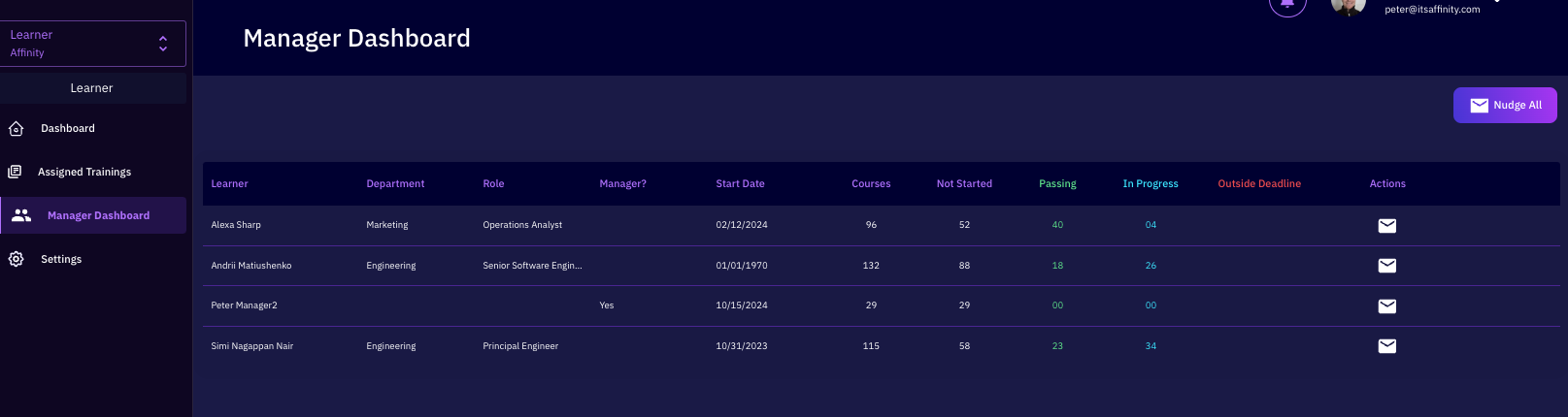Screen dimensions: 1568x417
Task: Click the Outside Deadline column header
Action: (x=1258, y=183)
